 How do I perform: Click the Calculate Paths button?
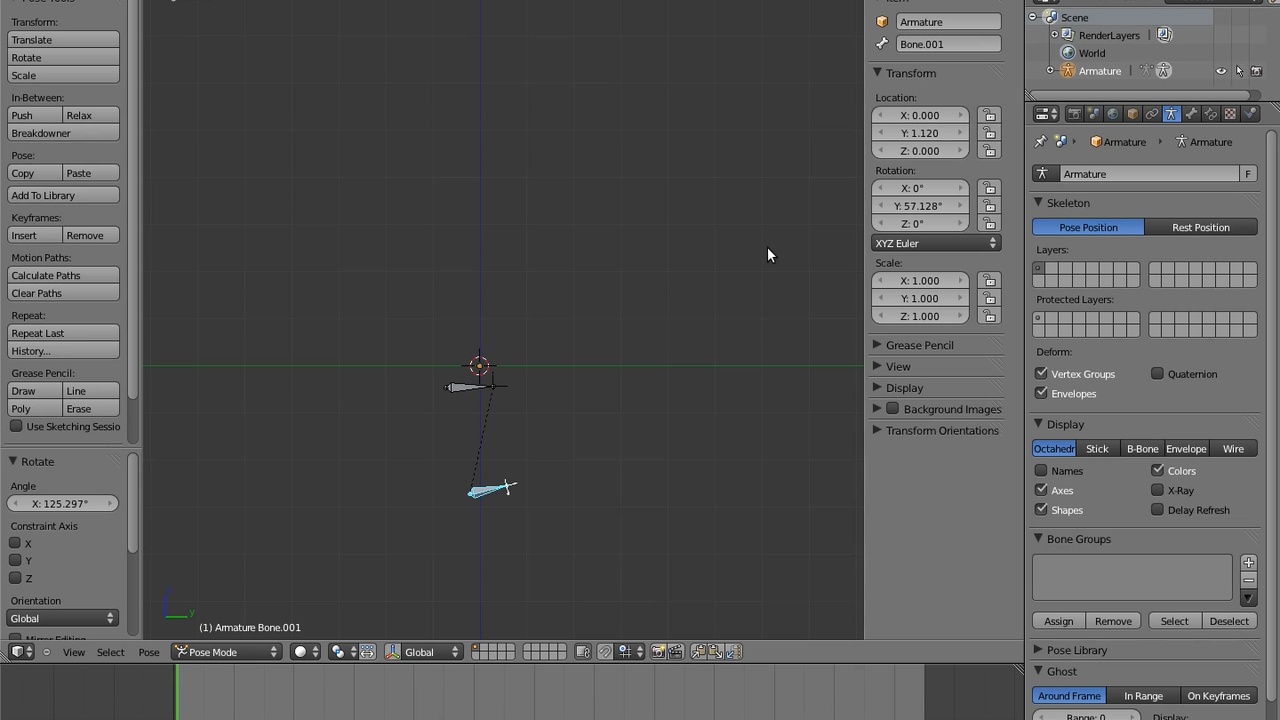click(63, 275)
